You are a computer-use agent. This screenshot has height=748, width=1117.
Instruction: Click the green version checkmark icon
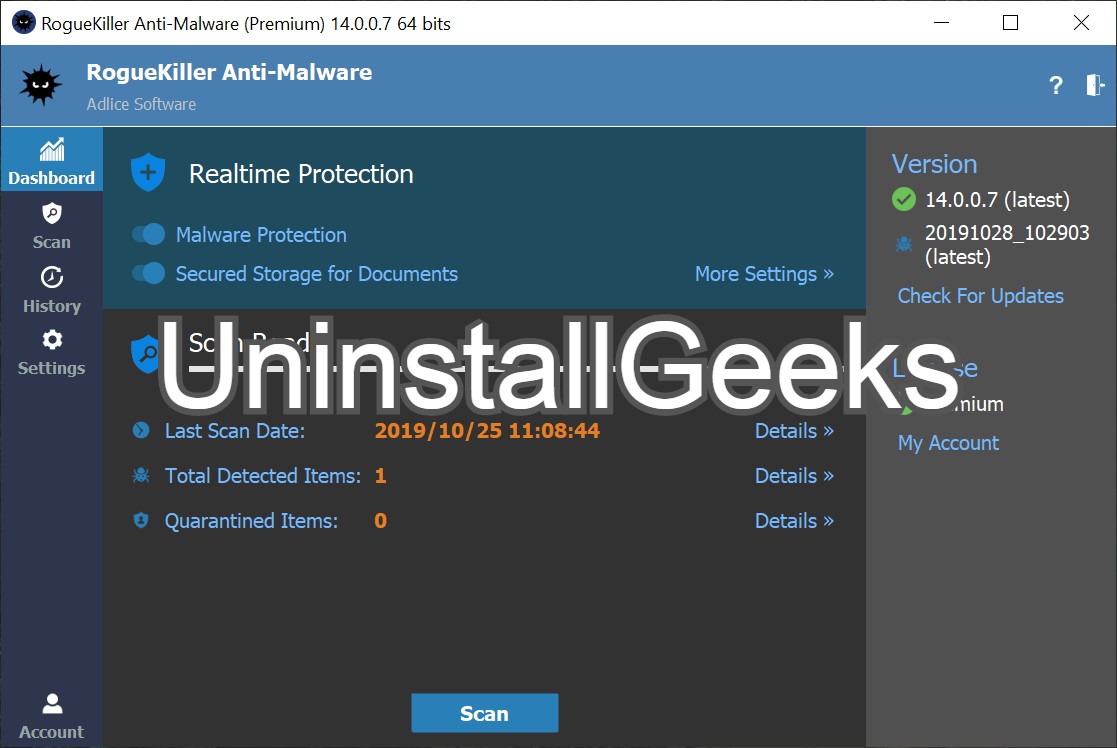coord(904,199)
